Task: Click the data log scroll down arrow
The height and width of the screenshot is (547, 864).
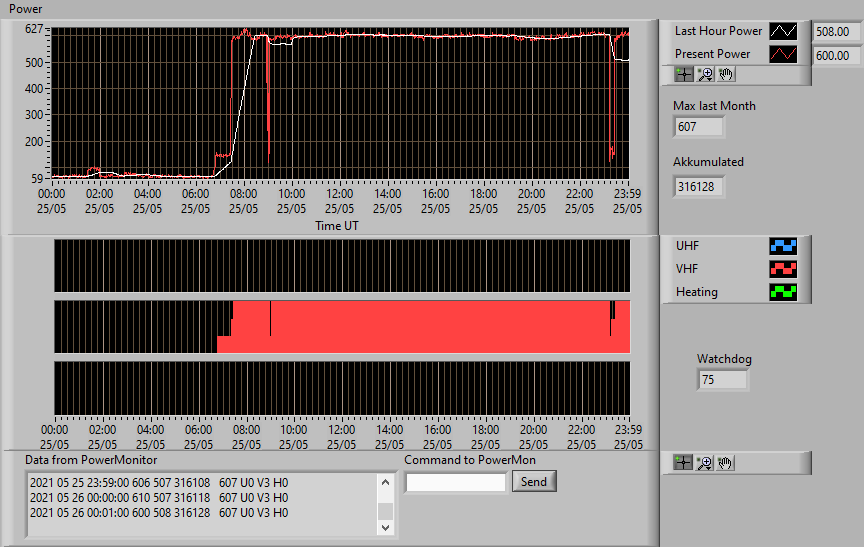Action: coord(385,527)
